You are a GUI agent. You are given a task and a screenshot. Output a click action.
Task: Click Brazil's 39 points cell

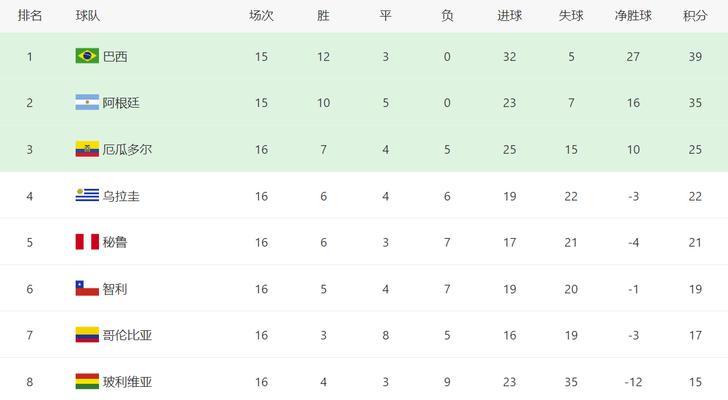(x=695, y=57)
